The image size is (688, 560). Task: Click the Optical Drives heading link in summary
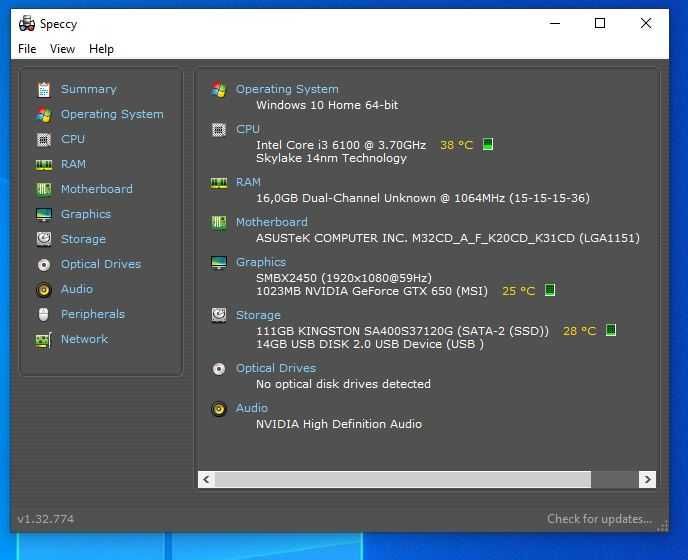(x=276, y=368)
